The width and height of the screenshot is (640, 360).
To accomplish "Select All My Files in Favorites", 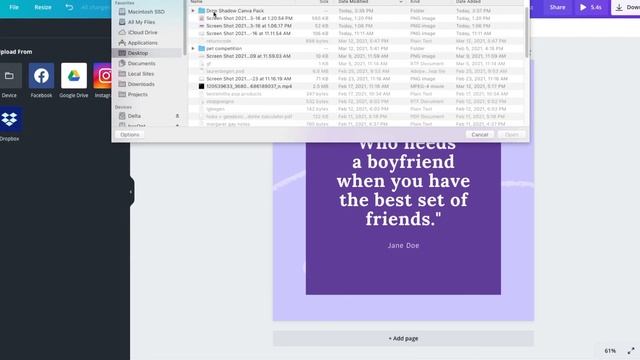I will click(x=141, y=22).
